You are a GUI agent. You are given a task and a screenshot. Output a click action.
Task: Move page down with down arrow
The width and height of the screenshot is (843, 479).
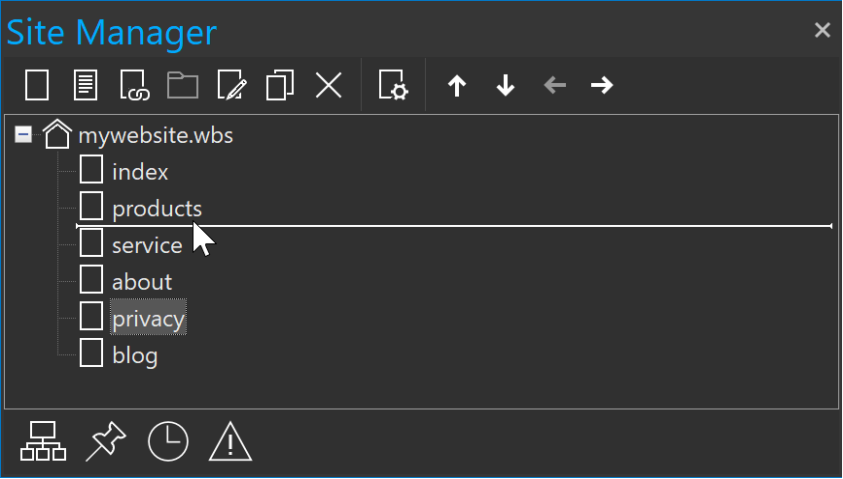(505, 85)
